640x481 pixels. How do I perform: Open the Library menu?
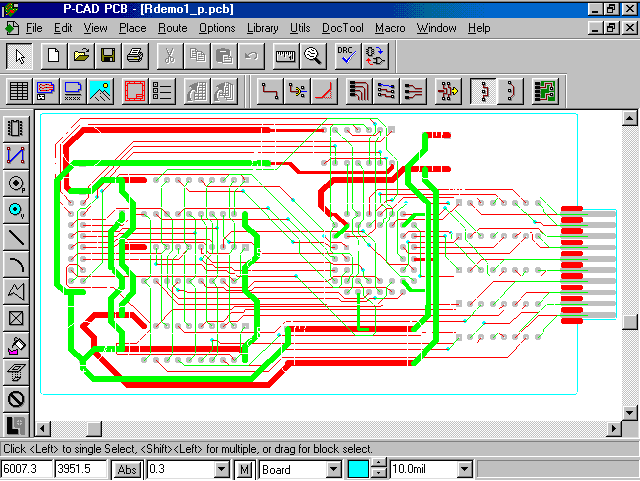262,28
